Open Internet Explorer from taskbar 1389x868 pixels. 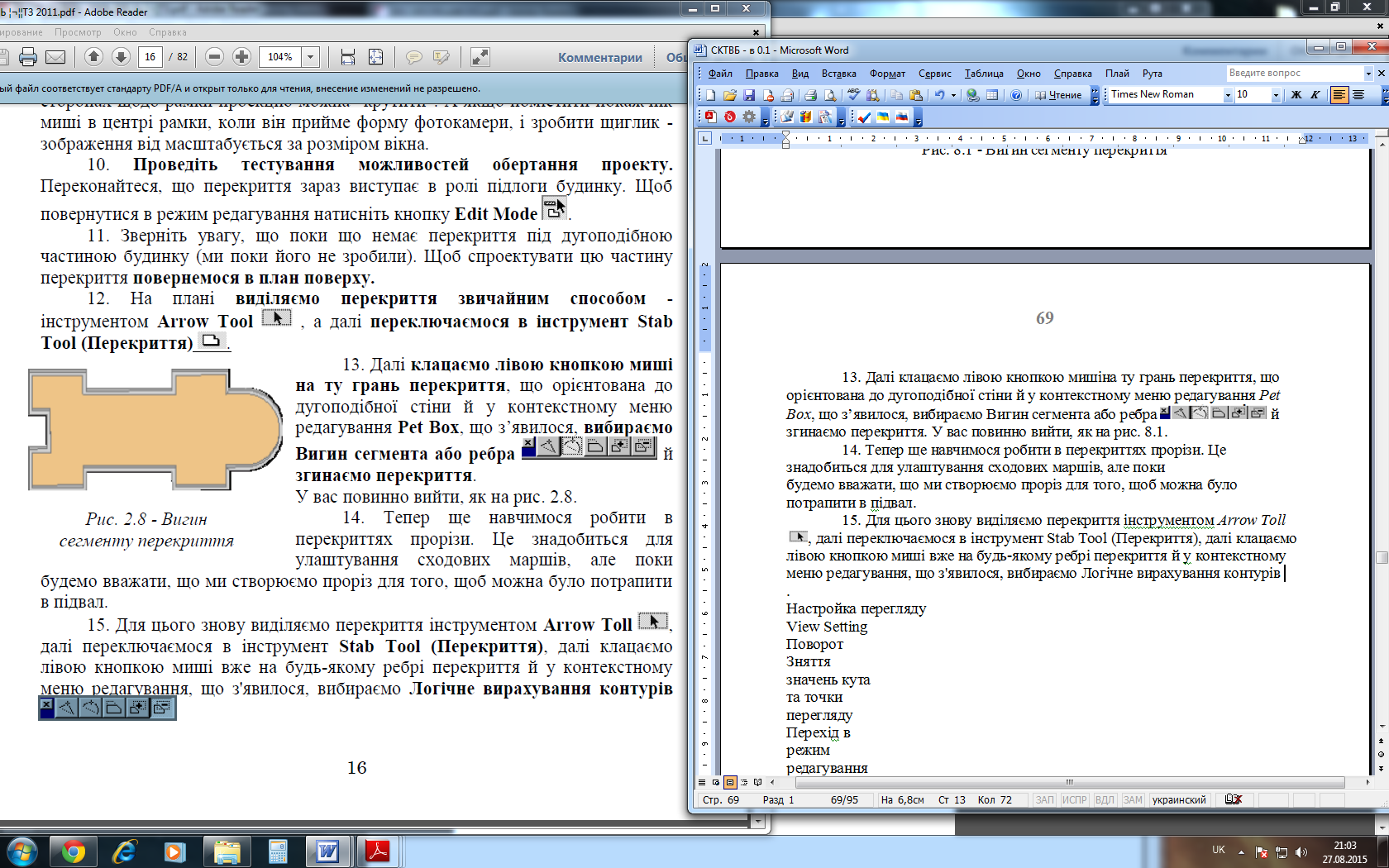124,851
